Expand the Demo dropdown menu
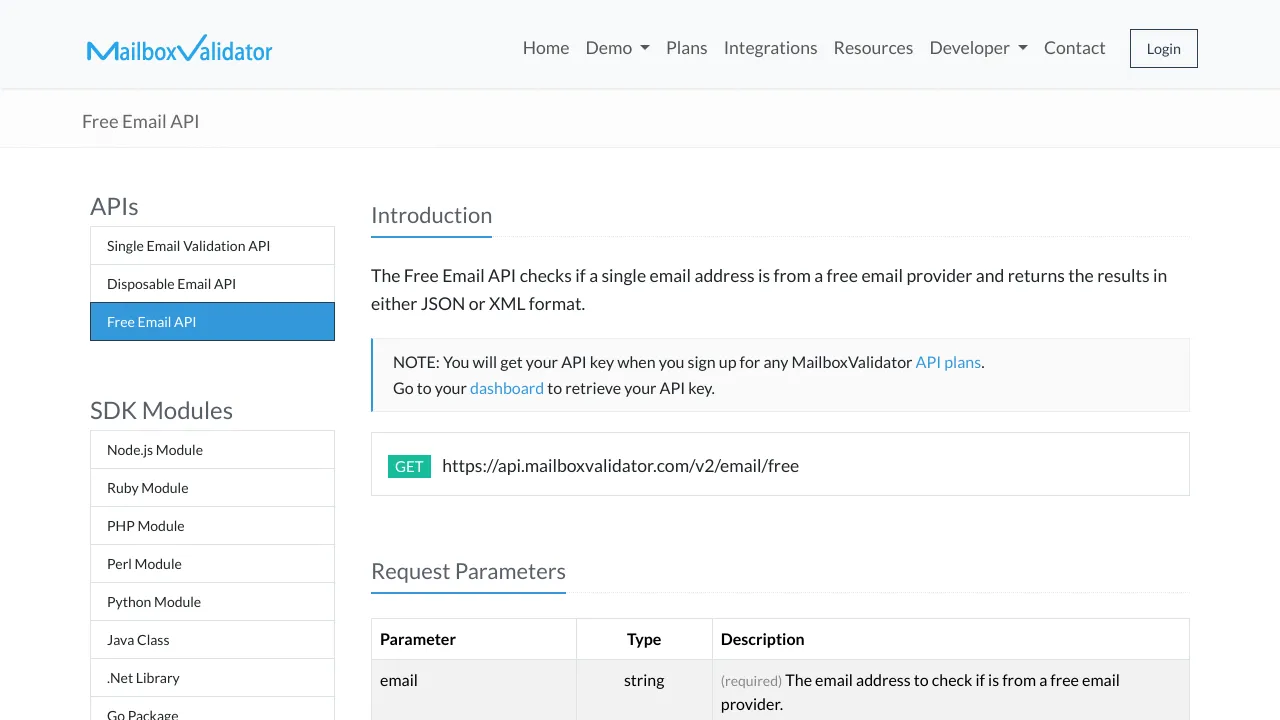 click(617, 48)
